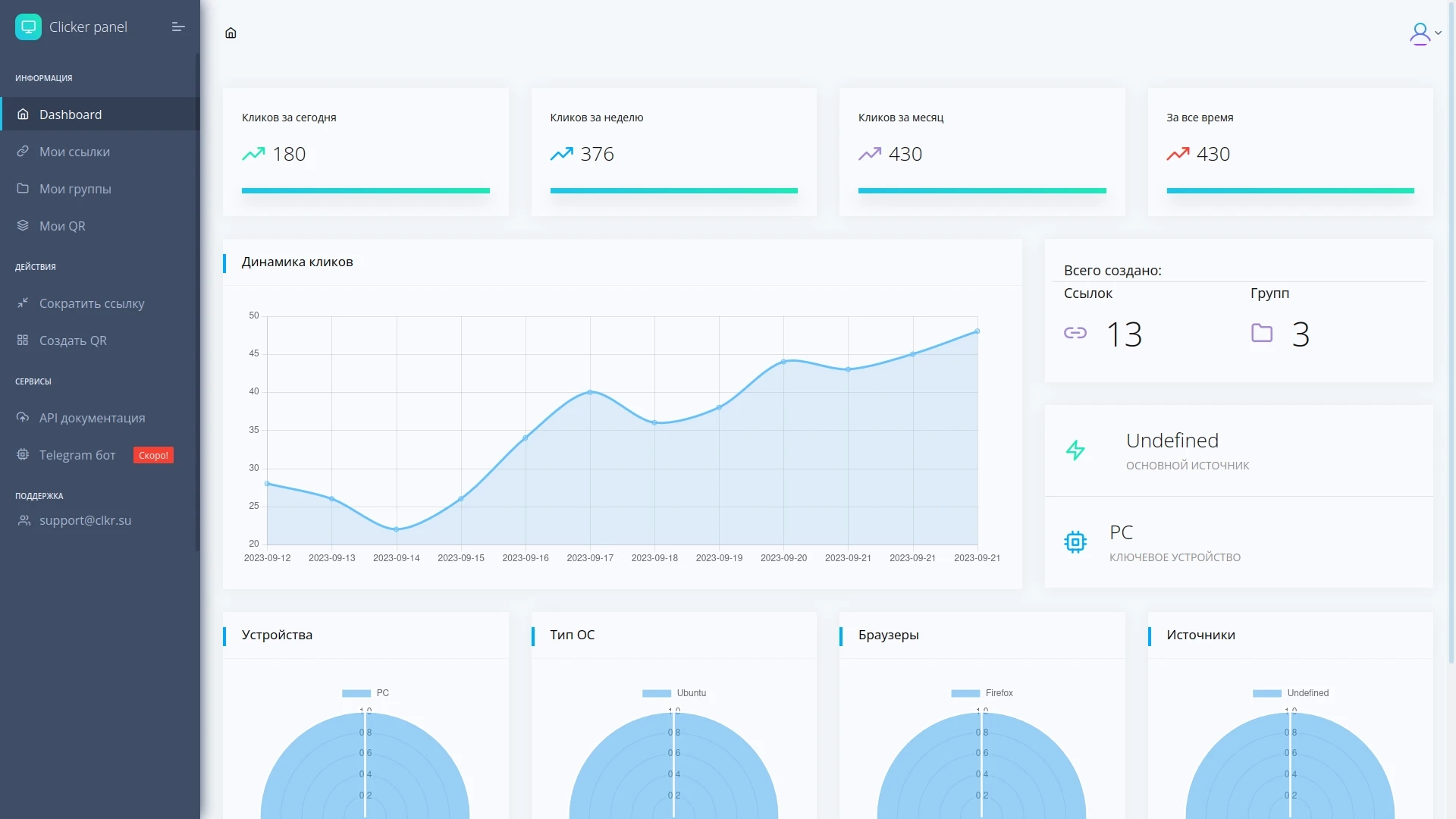Click the link icon next to 13
1456x819 pixels.
(x=1075, y=333)
